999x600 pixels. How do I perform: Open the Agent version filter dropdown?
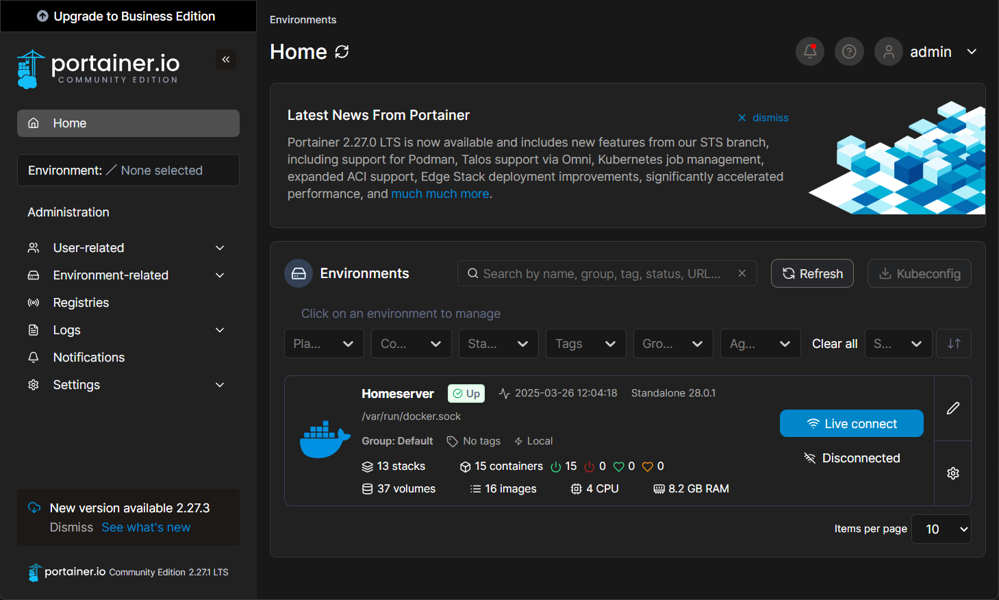(x=760, y=344)
